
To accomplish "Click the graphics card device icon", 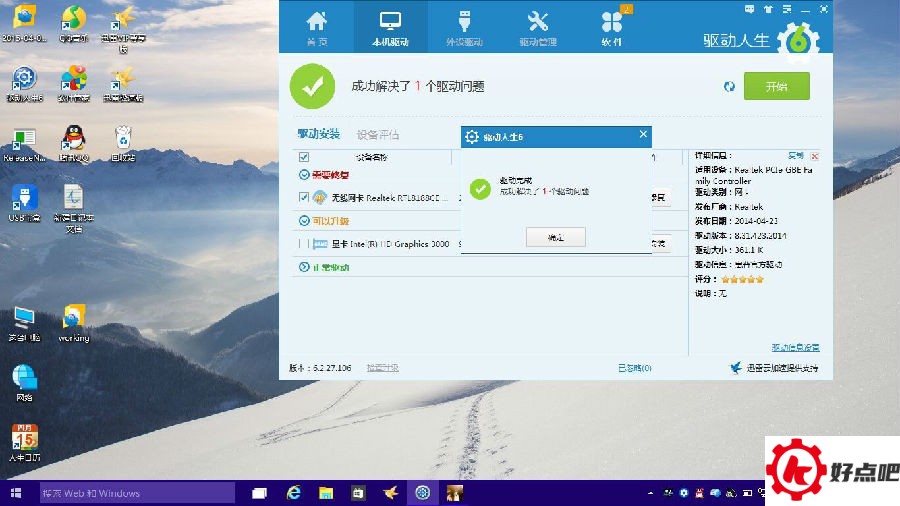I will (320, 244).
